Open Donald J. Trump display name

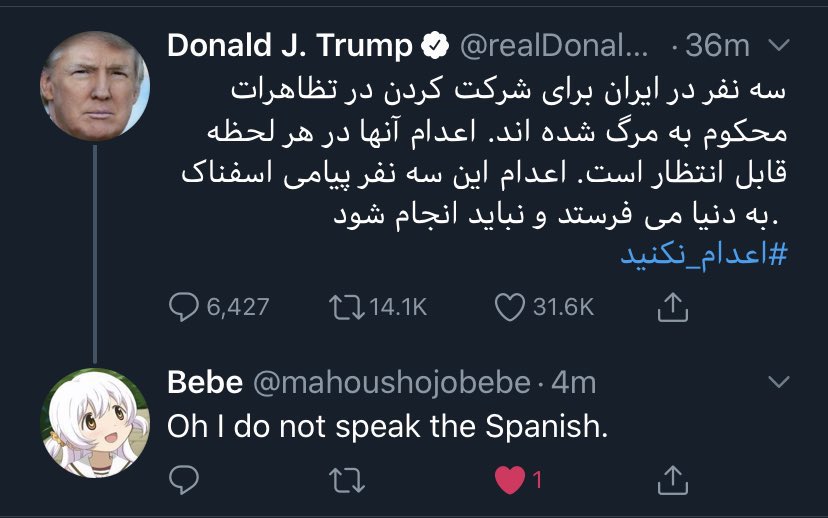tap(289, 45)
